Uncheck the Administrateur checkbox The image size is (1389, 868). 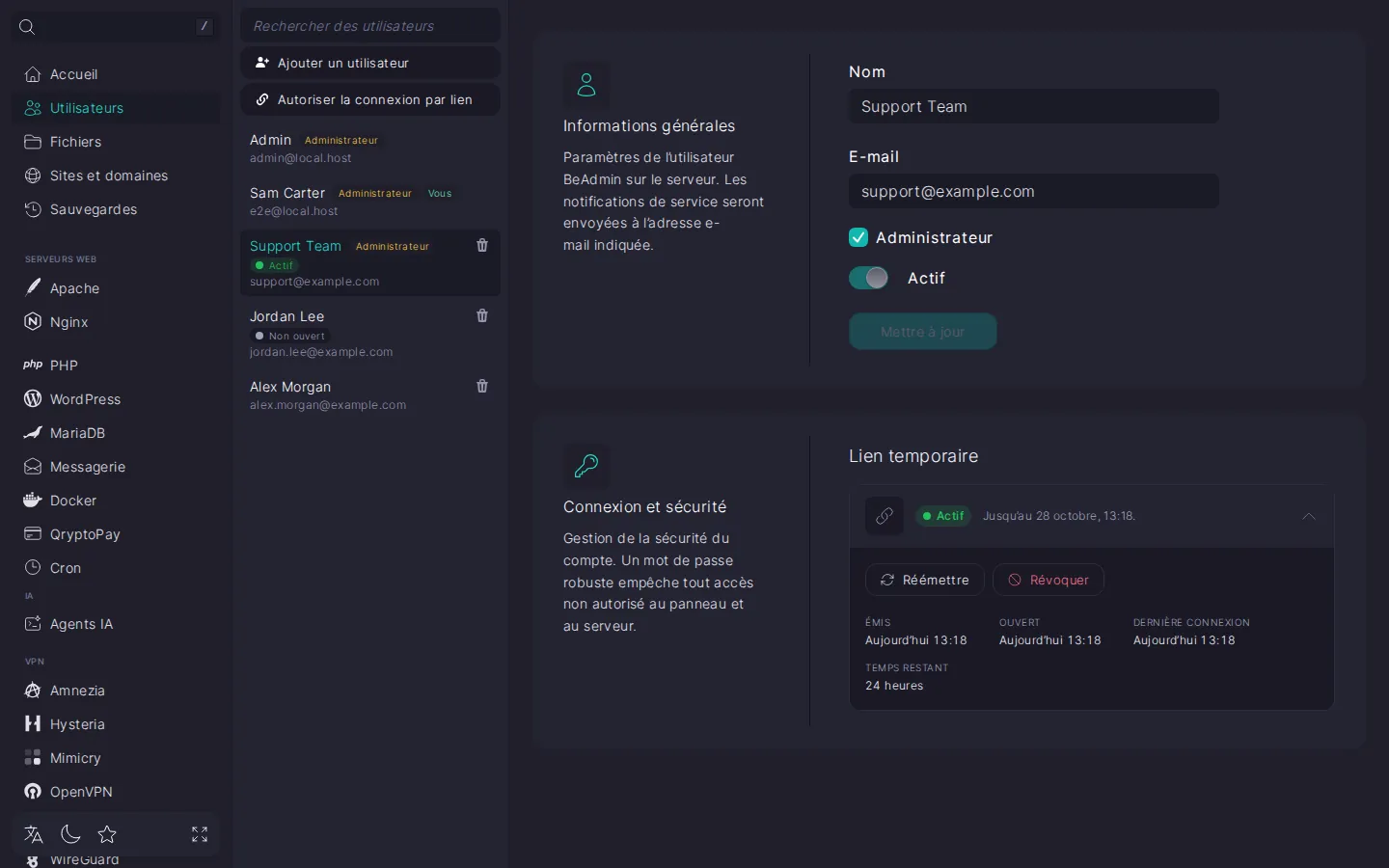(858, 237)
